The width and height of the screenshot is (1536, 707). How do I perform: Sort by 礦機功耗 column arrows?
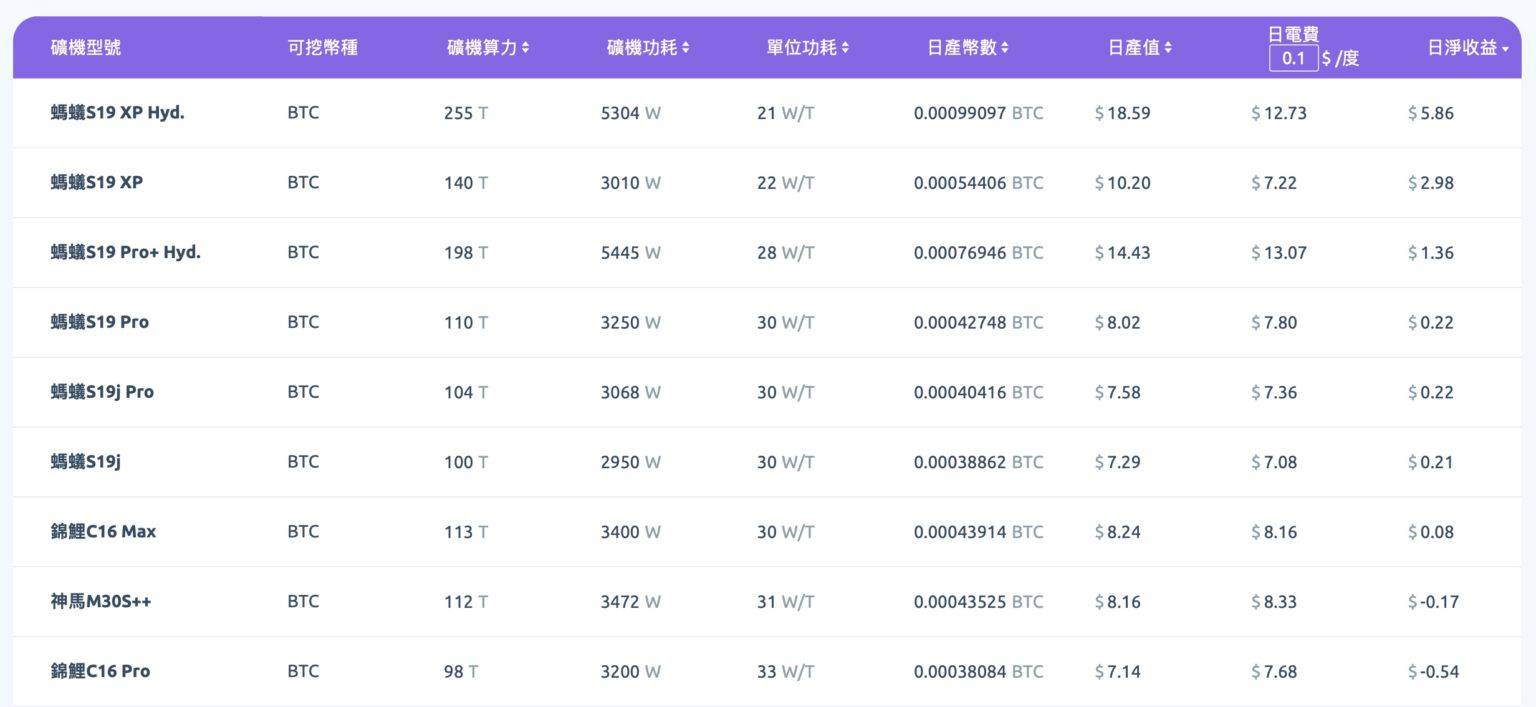(686, 48)
